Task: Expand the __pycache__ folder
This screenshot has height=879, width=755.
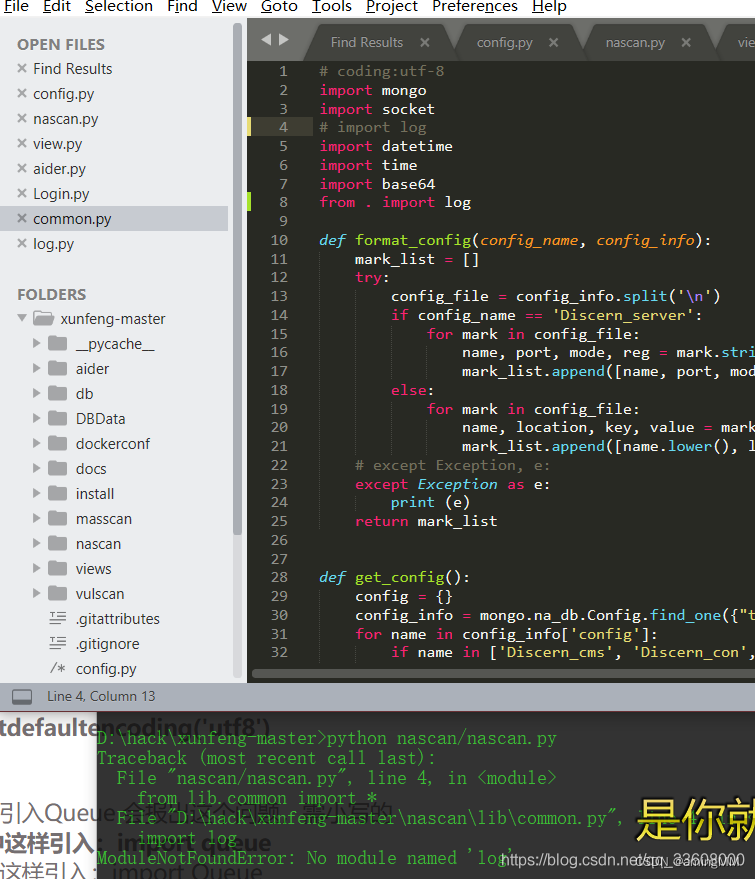Action: [36, 343]
